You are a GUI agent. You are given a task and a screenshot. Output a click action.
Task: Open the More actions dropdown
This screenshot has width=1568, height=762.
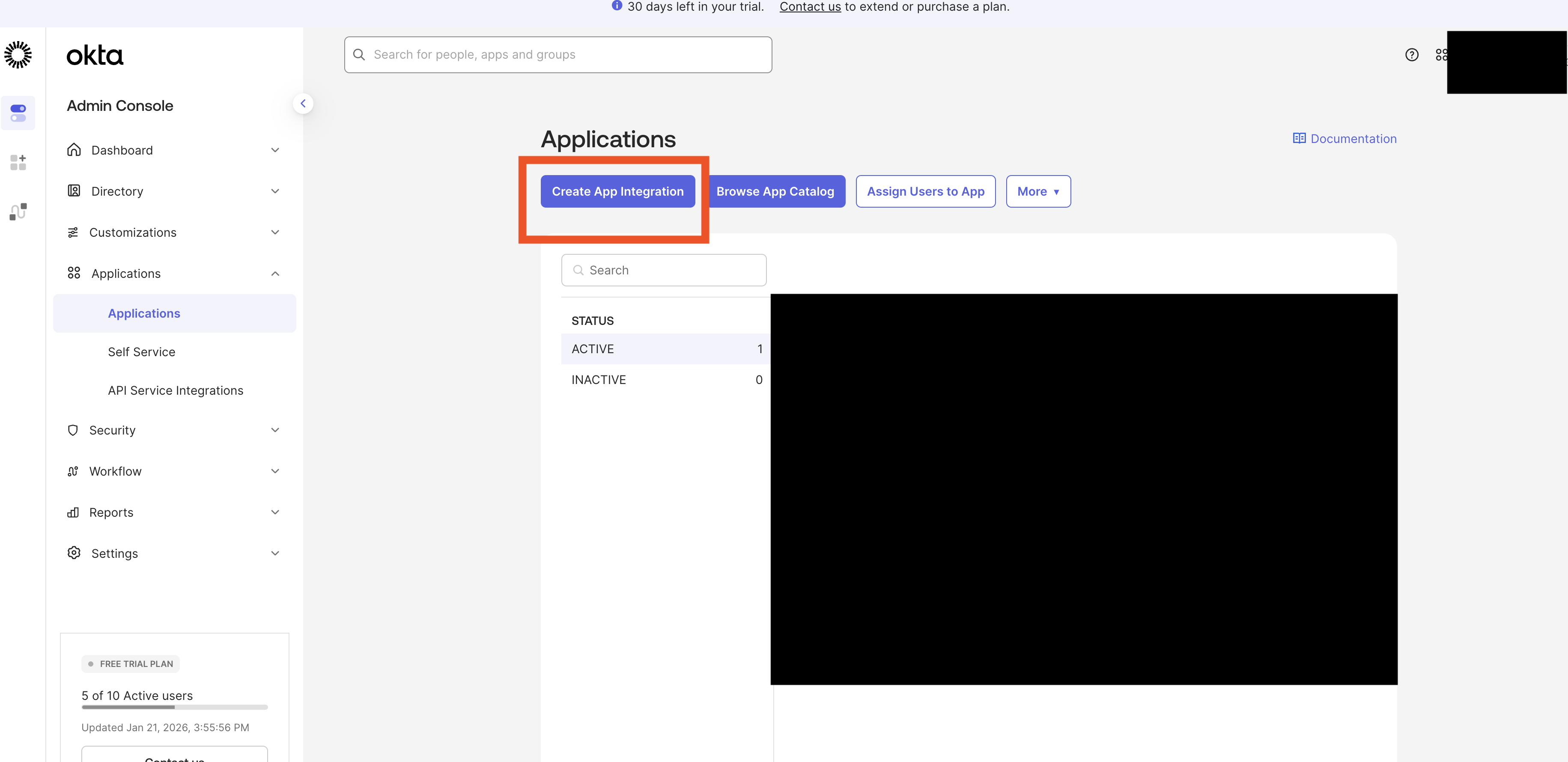[x=1038, y=191]
